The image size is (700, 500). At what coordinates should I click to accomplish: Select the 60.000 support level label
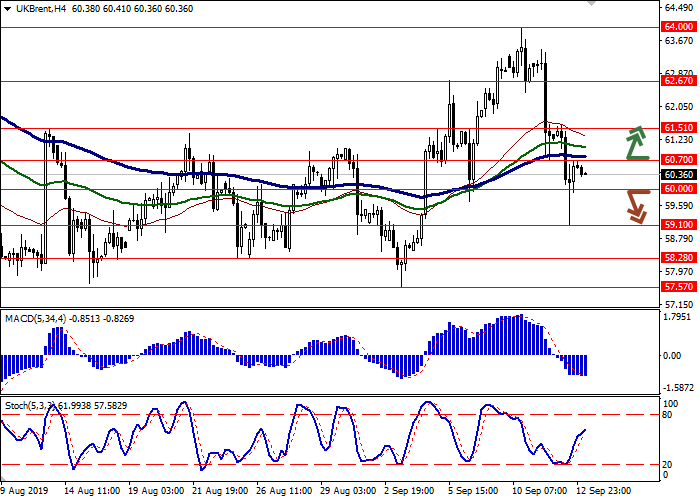point(679,189)
